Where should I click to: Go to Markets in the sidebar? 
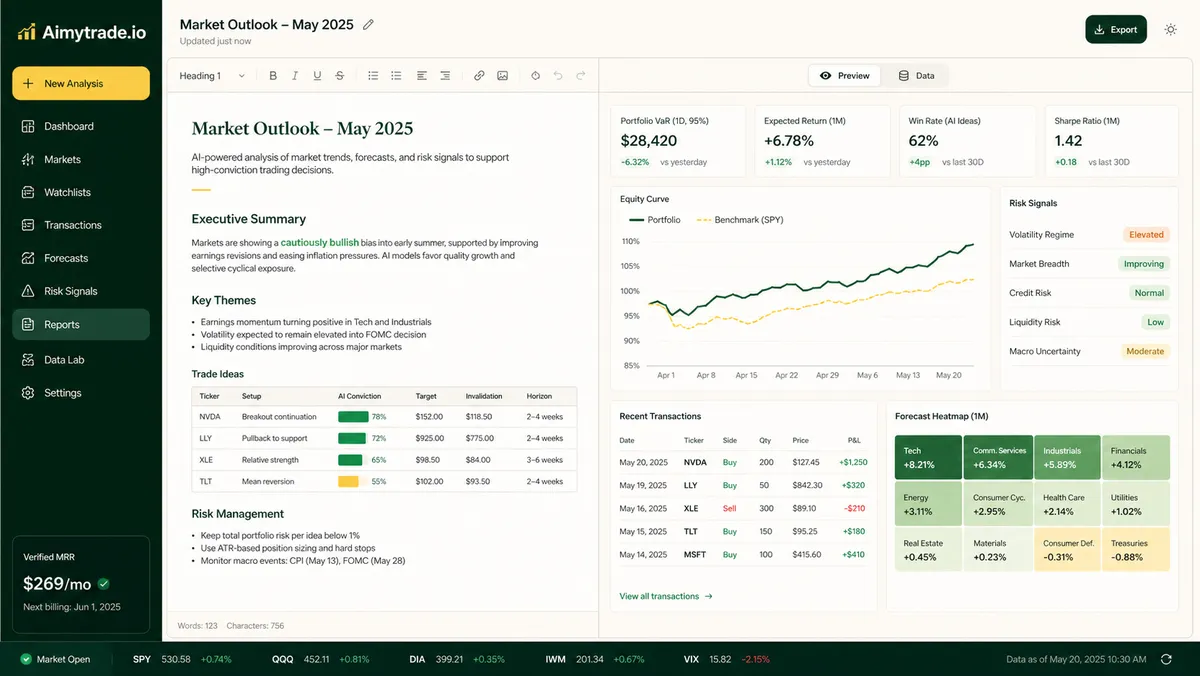[x=81, y=160]
